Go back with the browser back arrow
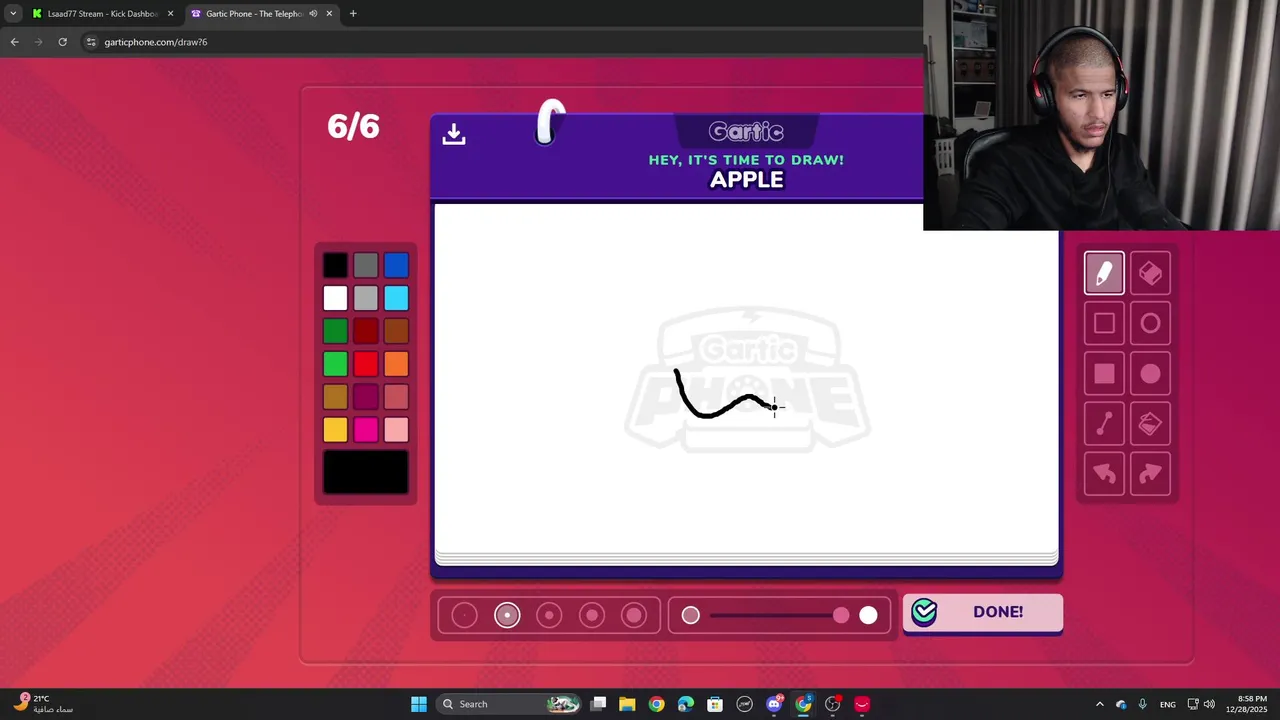 pos(14,42)
